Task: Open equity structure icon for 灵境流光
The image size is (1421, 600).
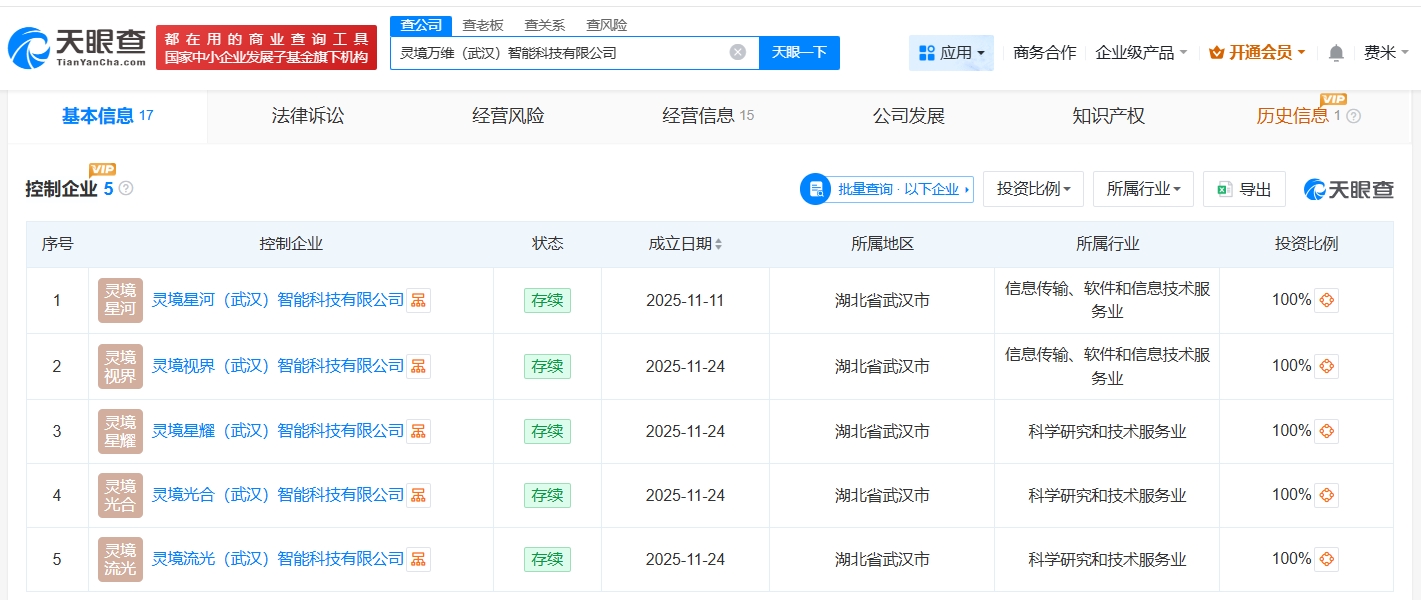Action: click(419, 559)
